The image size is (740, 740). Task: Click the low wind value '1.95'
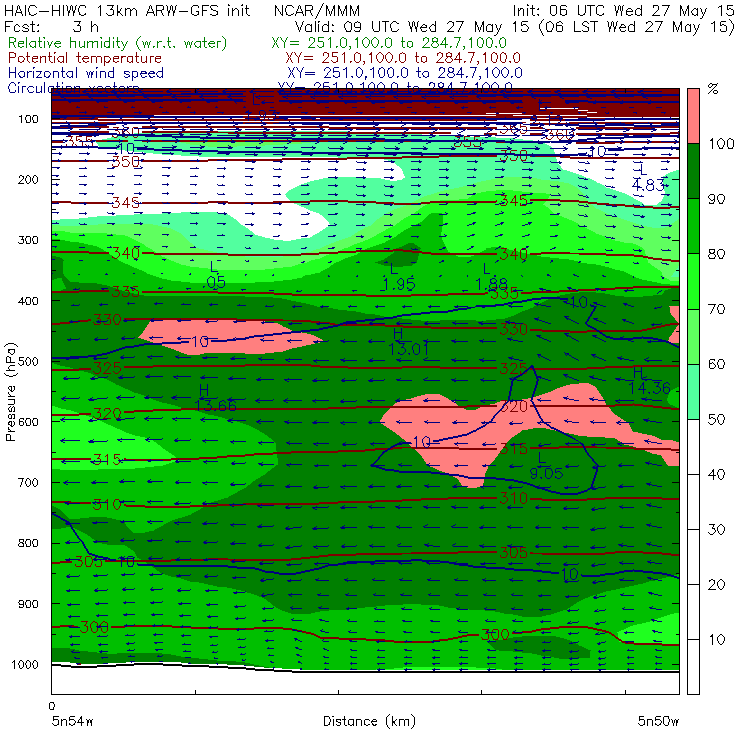point(398,285)
